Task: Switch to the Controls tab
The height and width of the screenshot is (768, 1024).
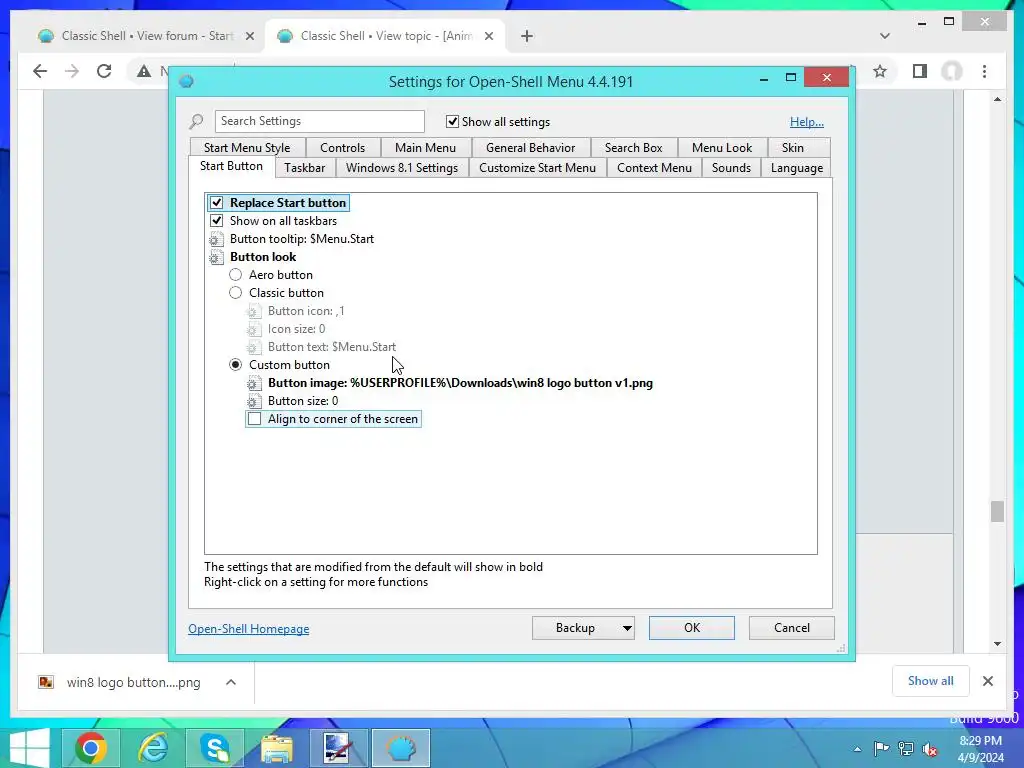Action: click(342, 148)
